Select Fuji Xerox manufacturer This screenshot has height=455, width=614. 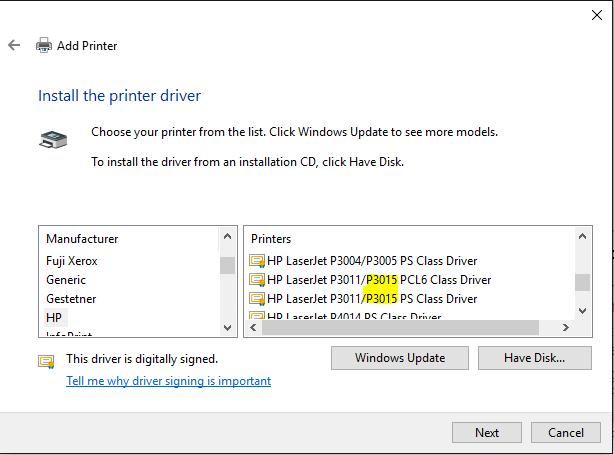[x=72, y=261]
